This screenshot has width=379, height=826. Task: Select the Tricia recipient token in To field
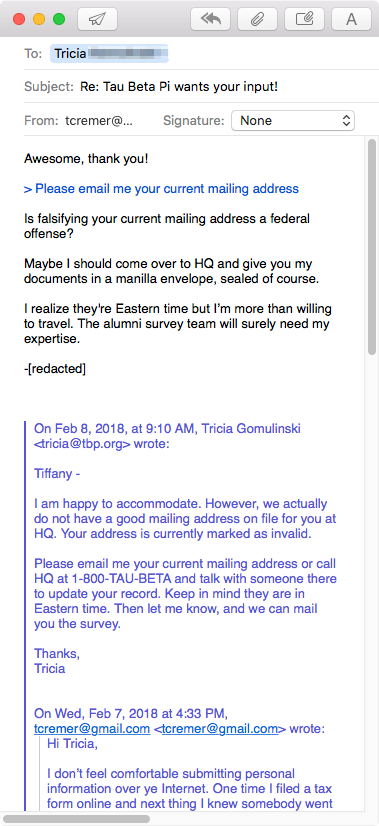[109, 54]
